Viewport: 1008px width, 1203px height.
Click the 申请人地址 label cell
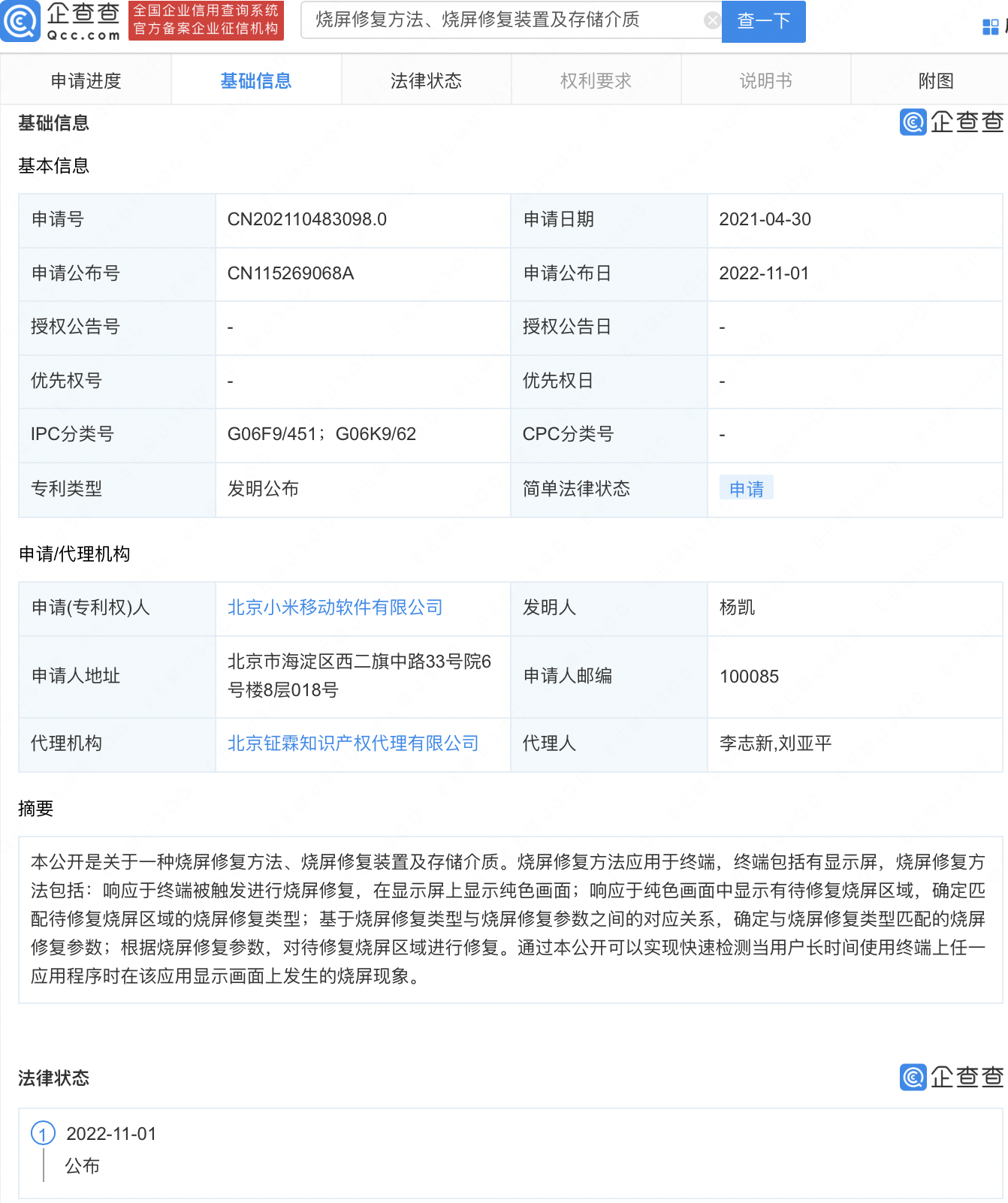click(117, 676)
